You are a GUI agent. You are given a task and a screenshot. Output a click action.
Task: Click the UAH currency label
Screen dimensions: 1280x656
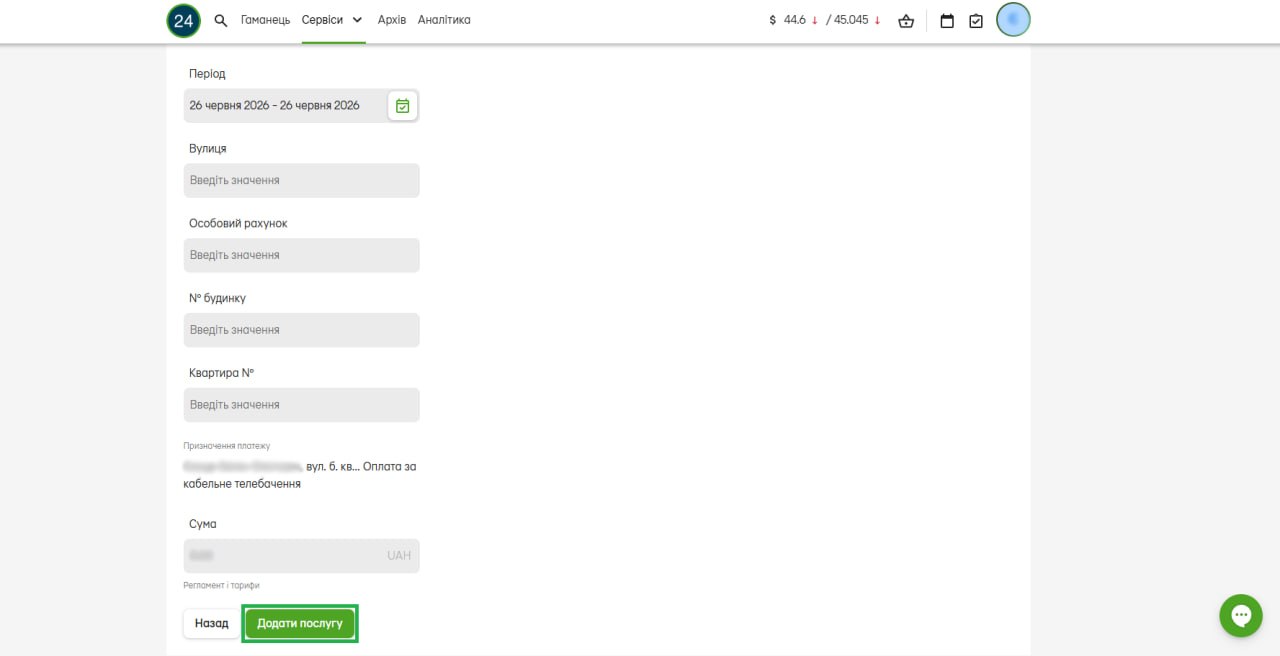[399, 556]
